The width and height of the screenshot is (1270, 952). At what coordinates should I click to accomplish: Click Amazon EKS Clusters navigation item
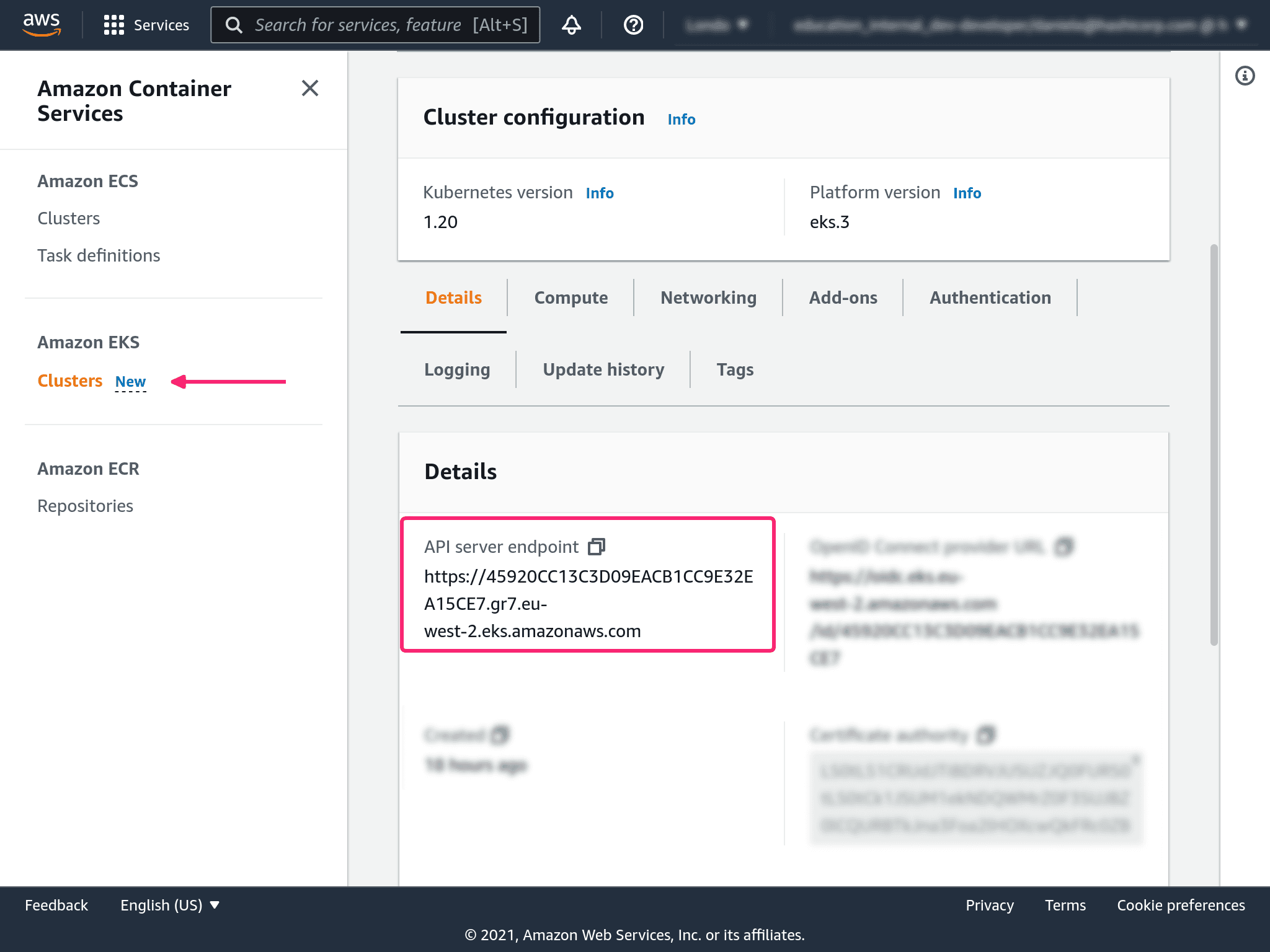point(69,380)
